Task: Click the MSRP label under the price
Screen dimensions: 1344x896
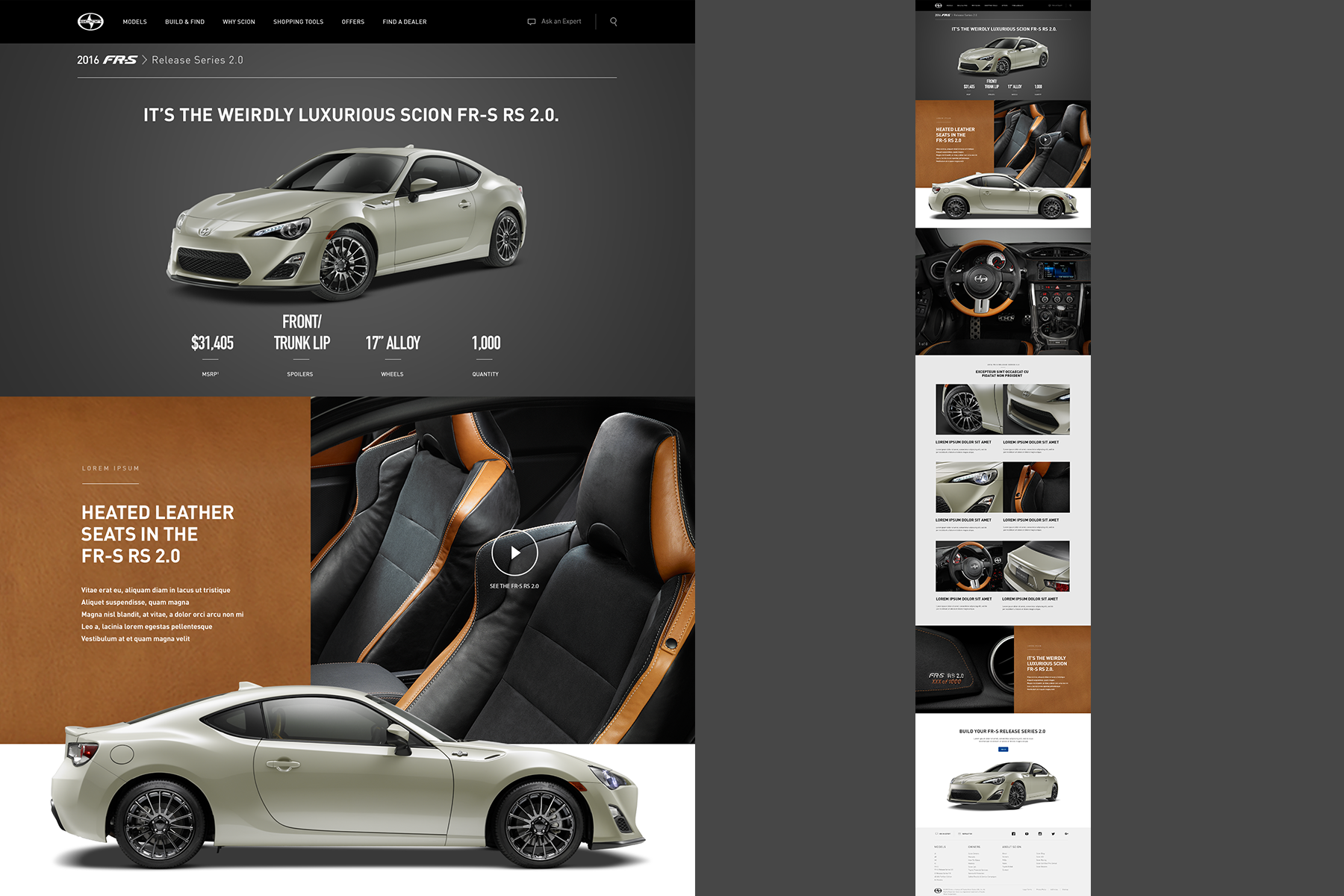Action: point(211,374)
